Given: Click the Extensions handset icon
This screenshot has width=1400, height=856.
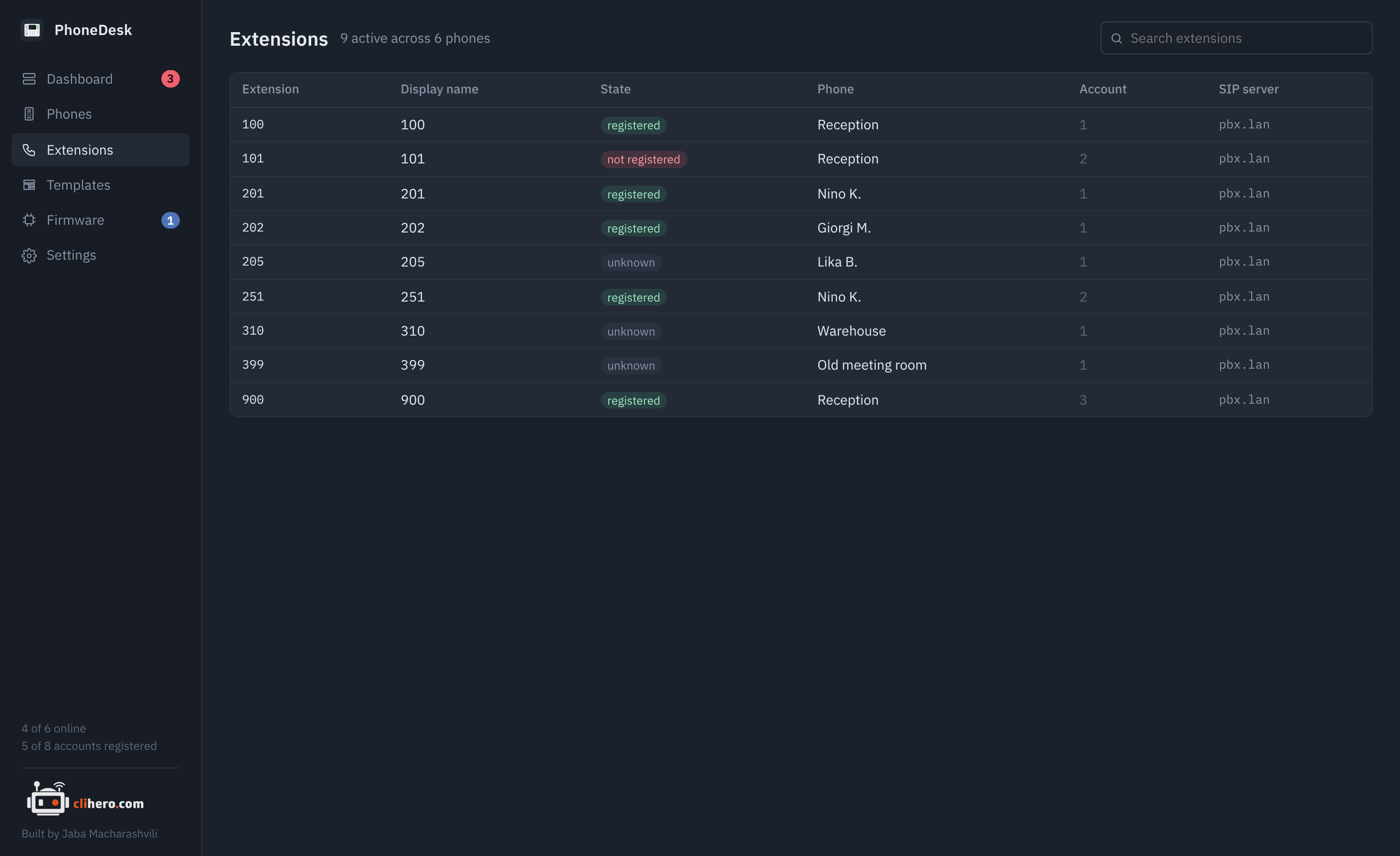Looking at the screenshot, I should coord(29,150).
